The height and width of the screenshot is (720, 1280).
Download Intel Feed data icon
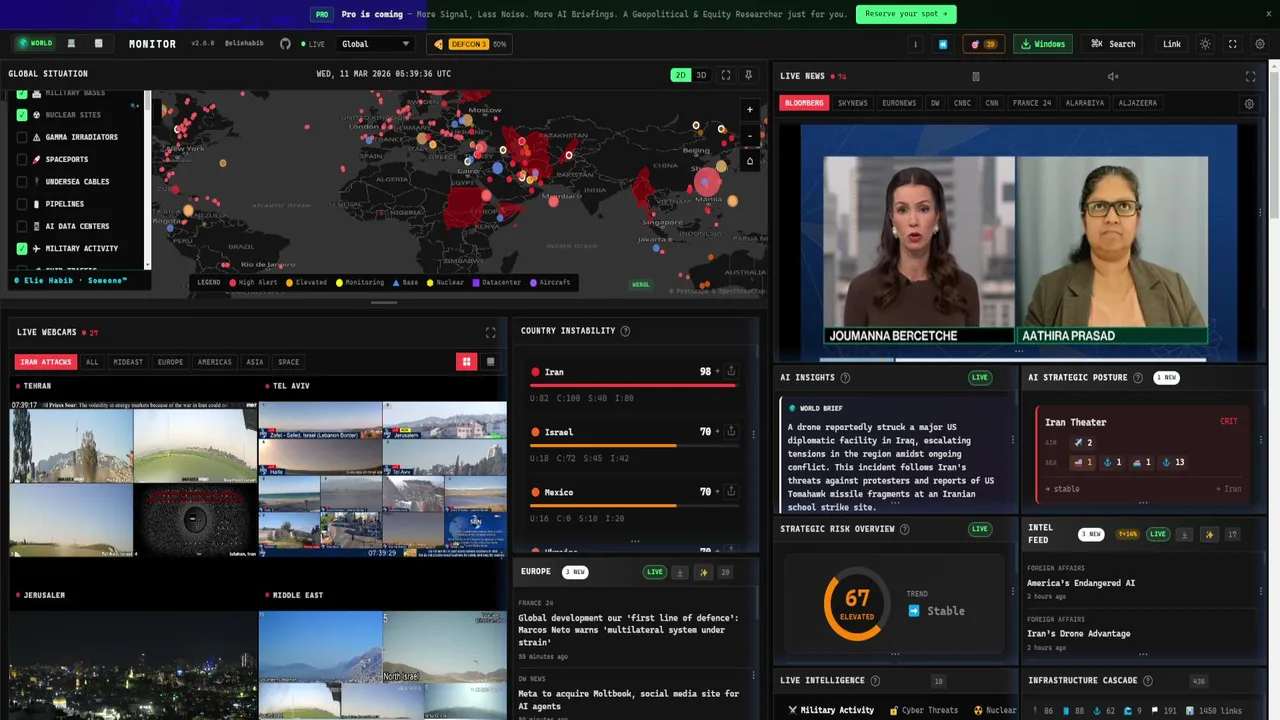1184,534
